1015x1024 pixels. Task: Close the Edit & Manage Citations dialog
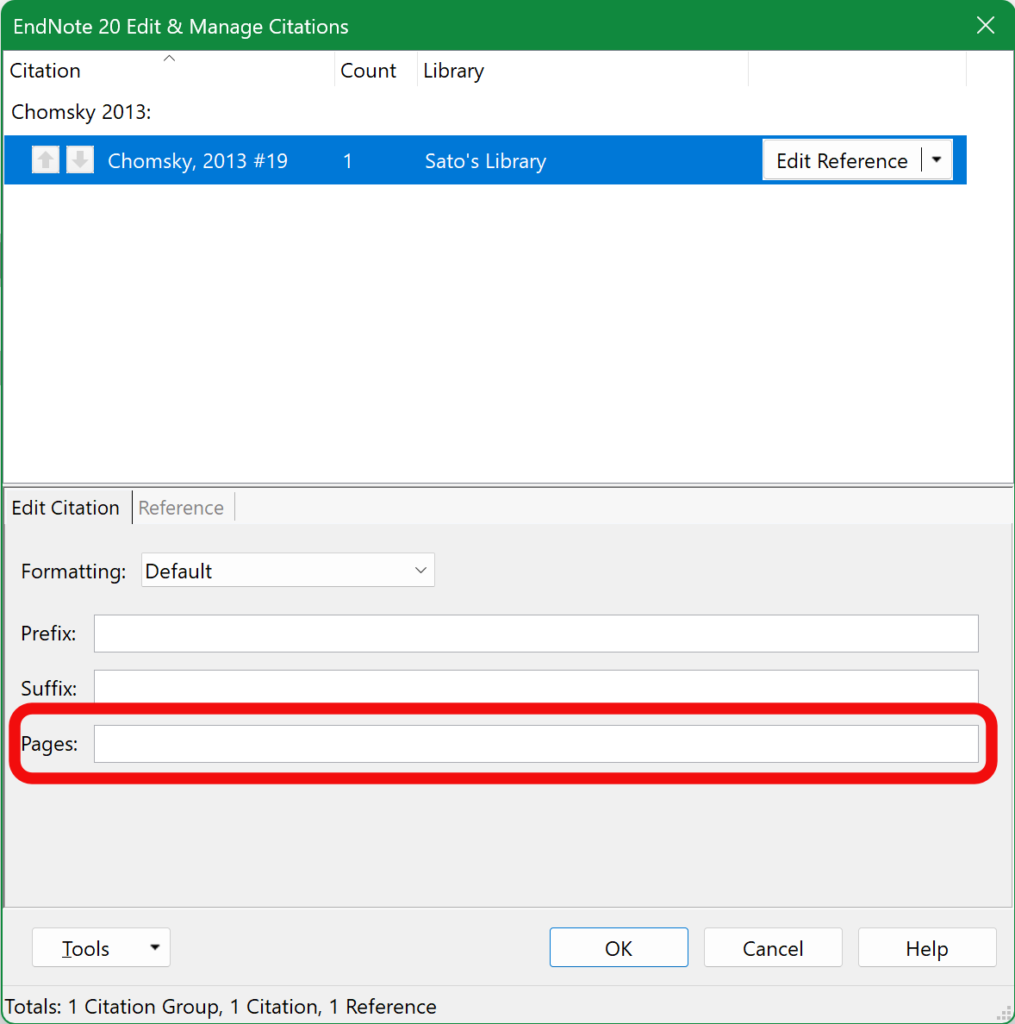(x=985, y=26)
